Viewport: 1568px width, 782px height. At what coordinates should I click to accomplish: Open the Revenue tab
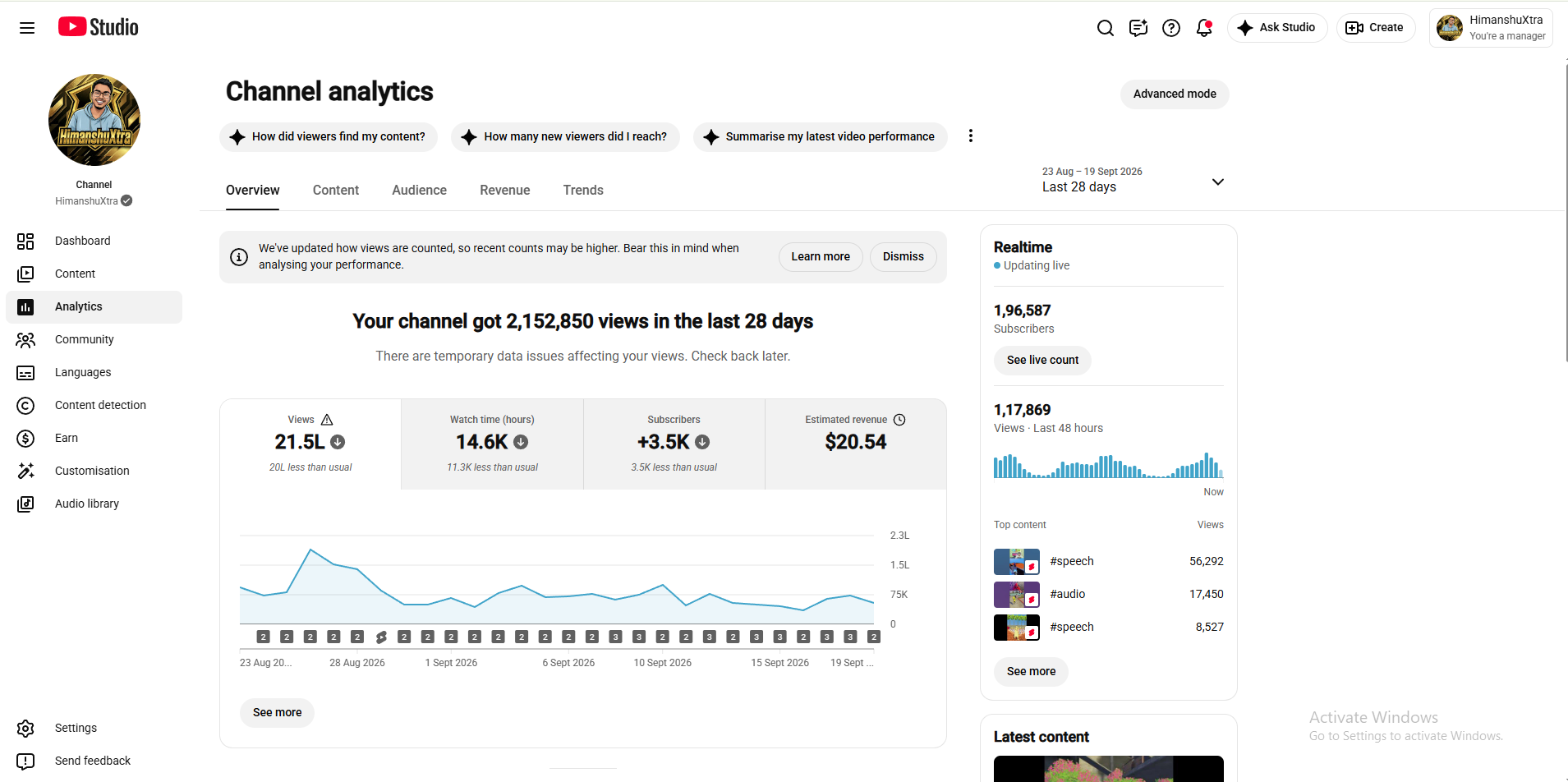505,191
